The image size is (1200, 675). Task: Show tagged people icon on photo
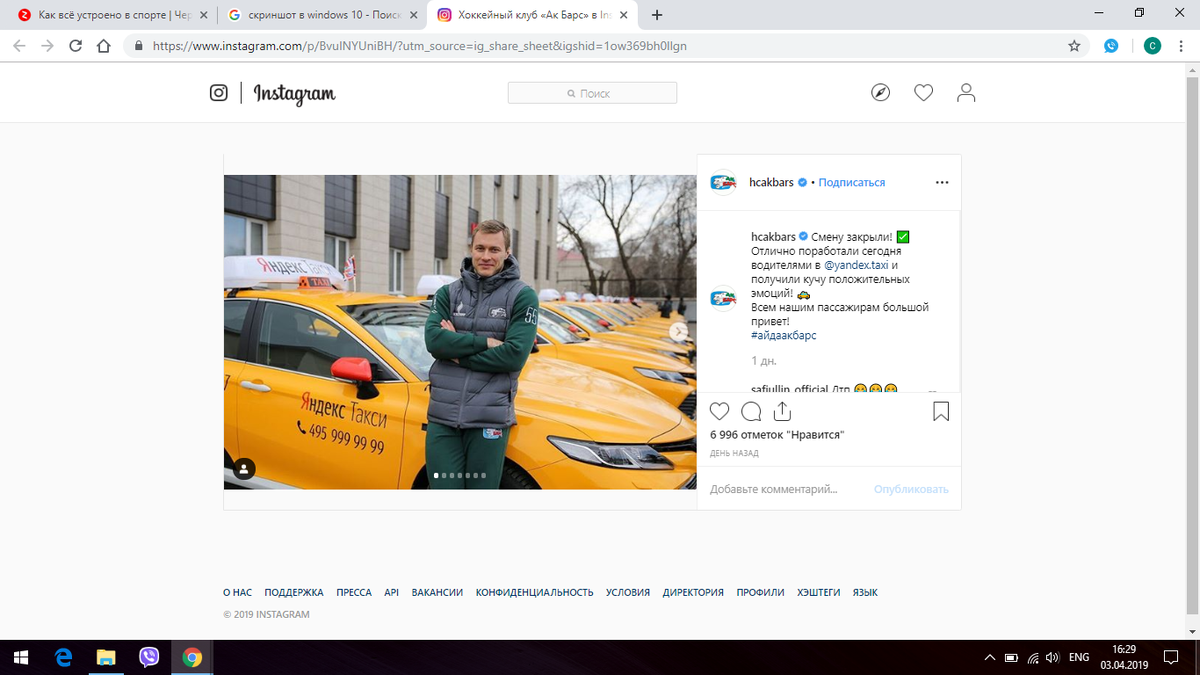click(245, 468)
